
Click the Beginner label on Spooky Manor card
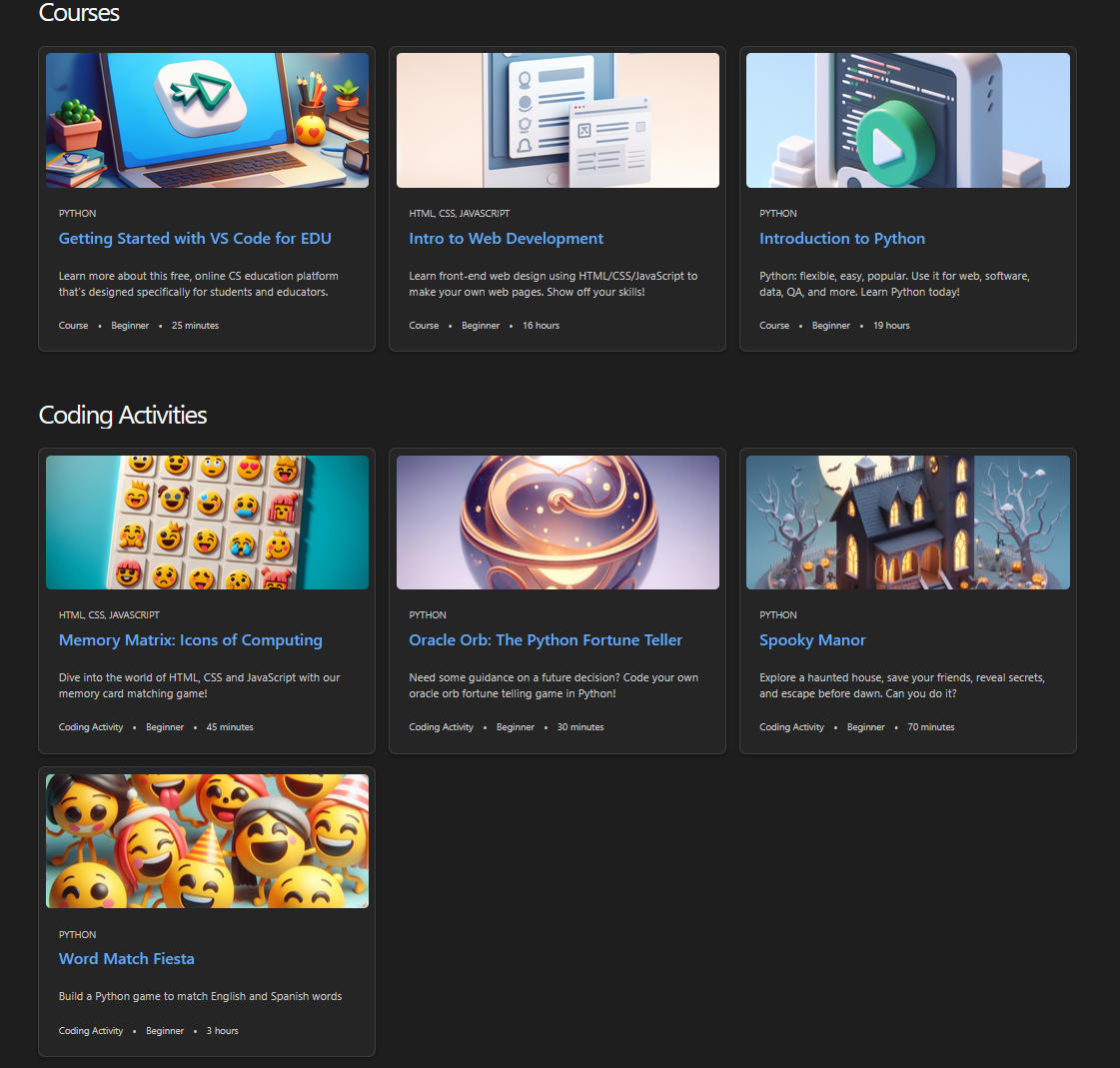[x=865, y=726]
